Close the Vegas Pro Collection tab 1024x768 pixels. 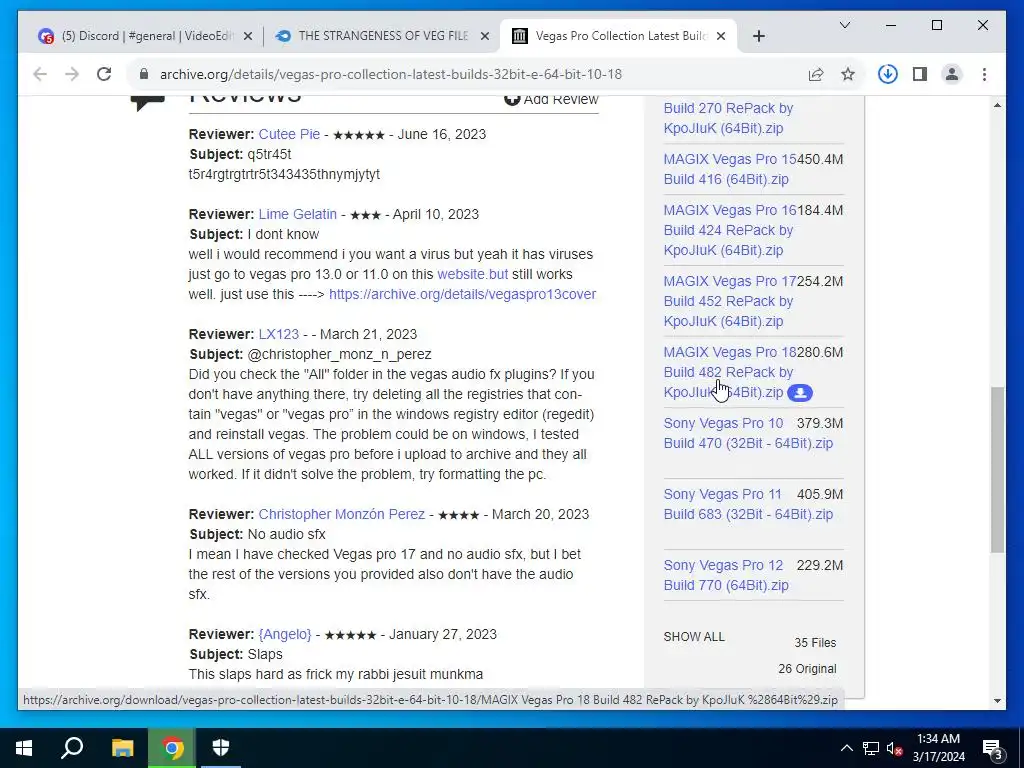[721, 36]
